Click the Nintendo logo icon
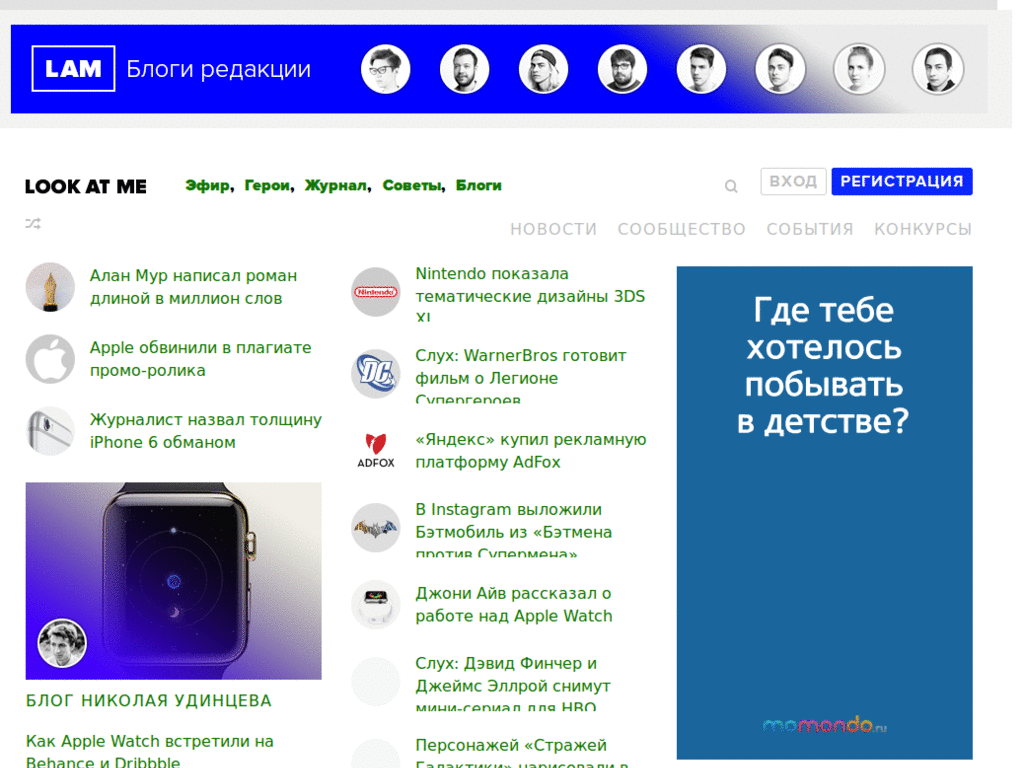 (x=376, y=292)
